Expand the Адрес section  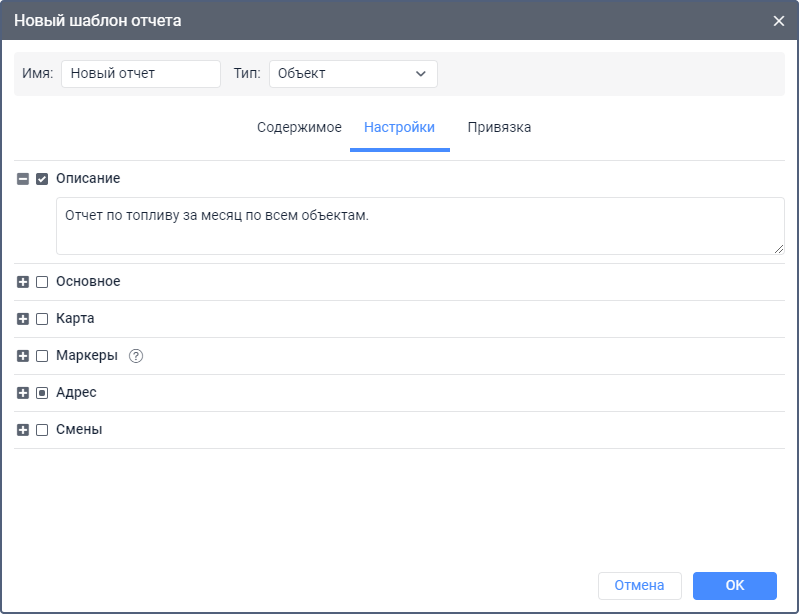23,393
